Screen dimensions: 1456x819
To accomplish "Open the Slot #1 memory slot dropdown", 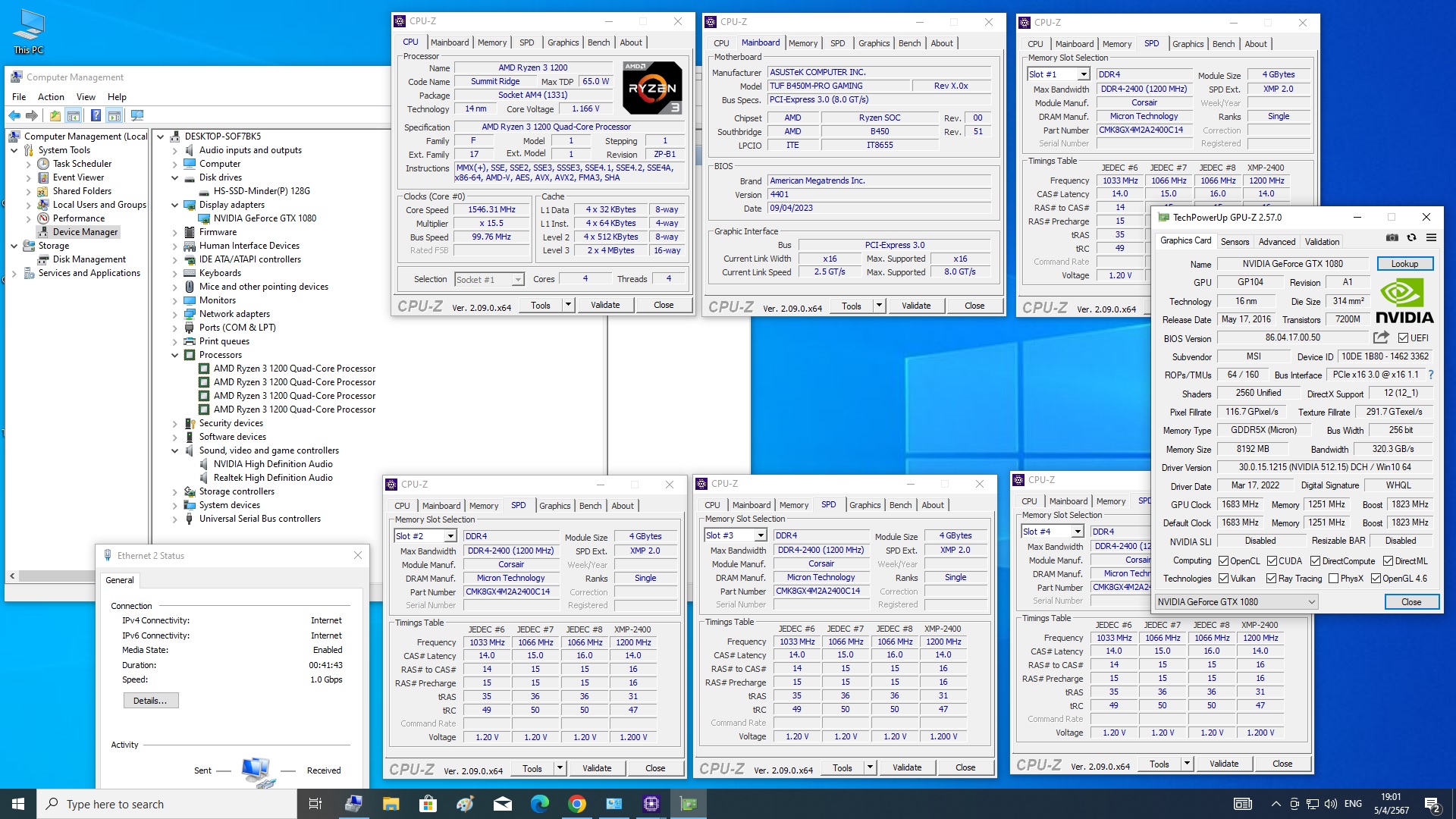I will [x=1083, y=74].
